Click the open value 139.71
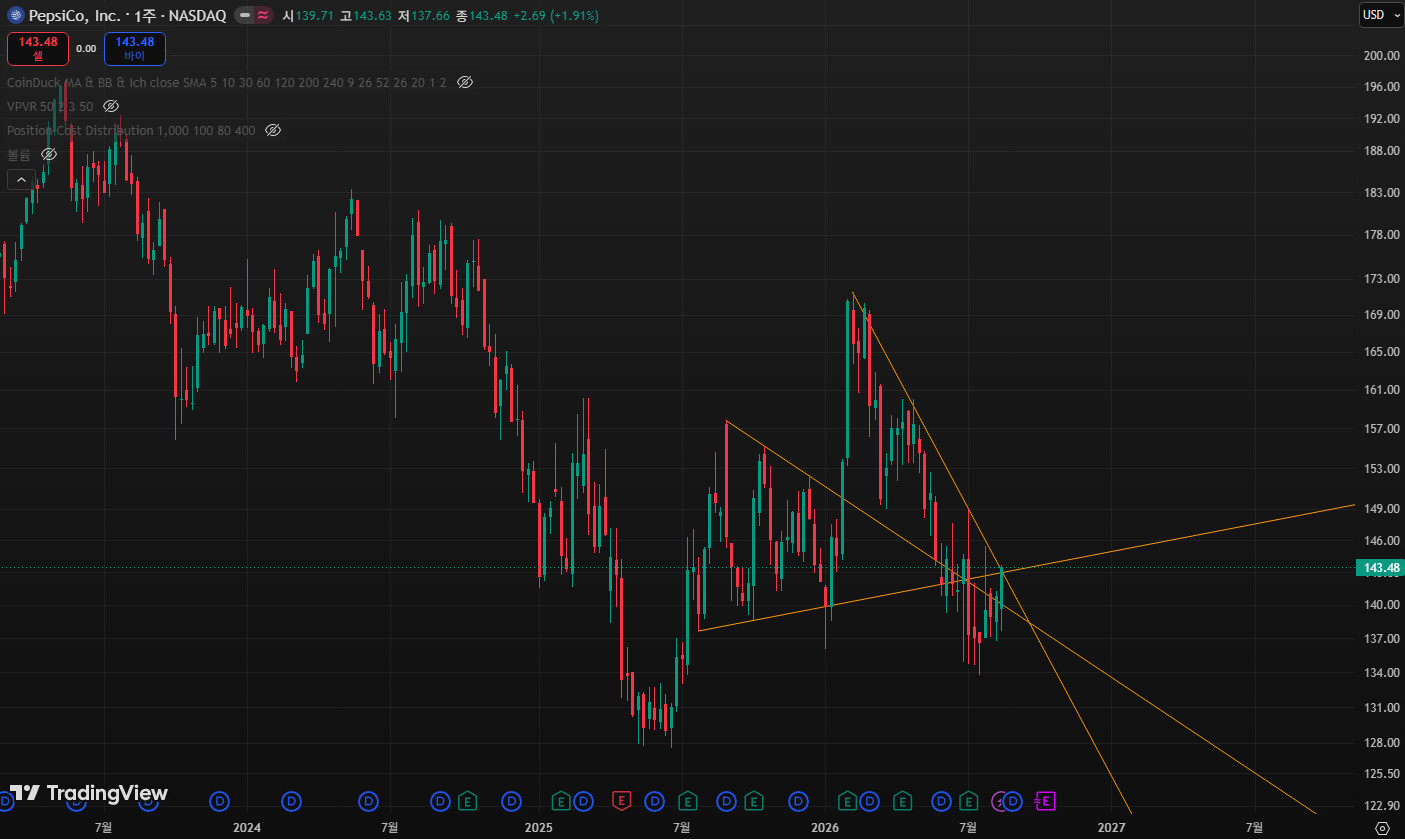The image size is (1405, 839). (313, 15)
